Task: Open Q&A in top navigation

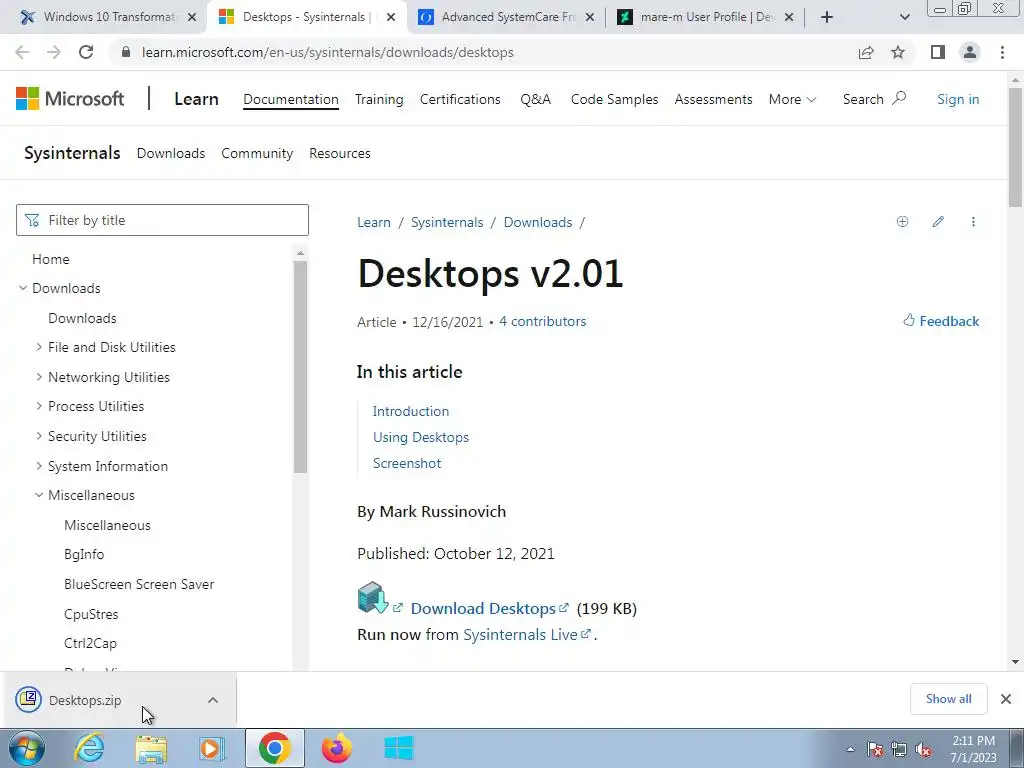Action: 536,99
